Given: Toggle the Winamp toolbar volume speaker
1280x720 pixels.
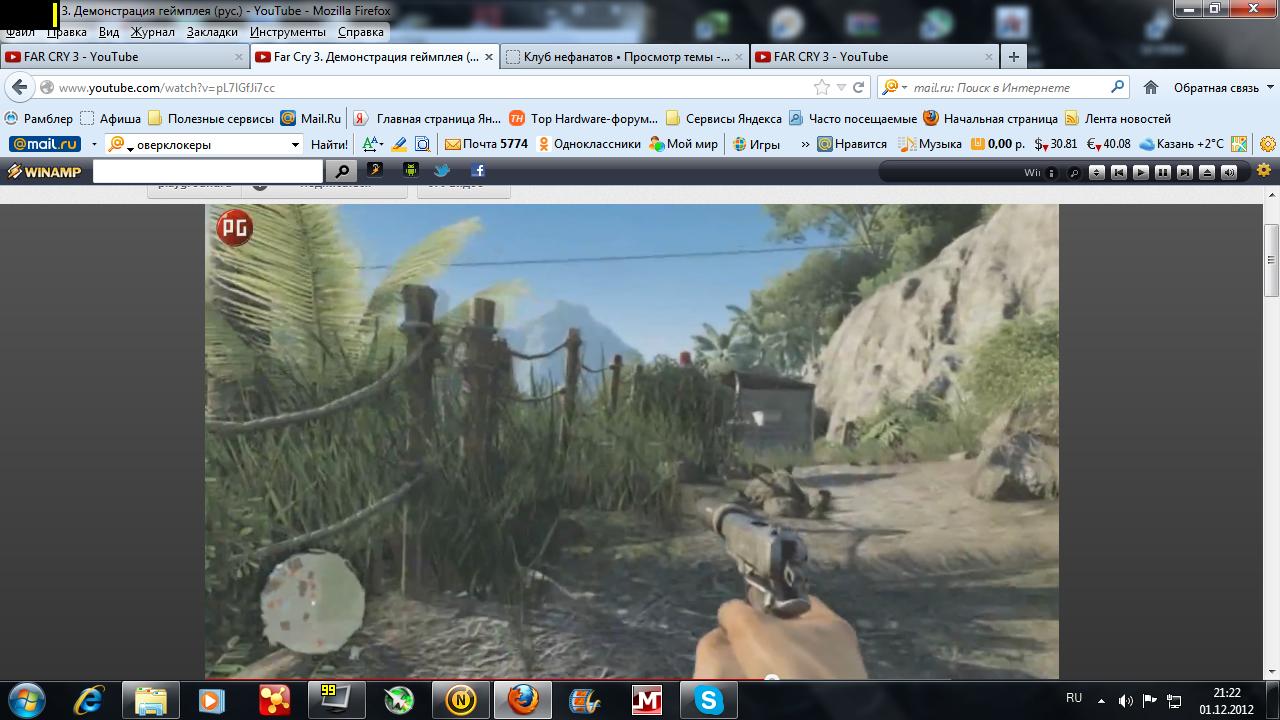Looking at the screenshot, I should click(x=1229, y=172).
